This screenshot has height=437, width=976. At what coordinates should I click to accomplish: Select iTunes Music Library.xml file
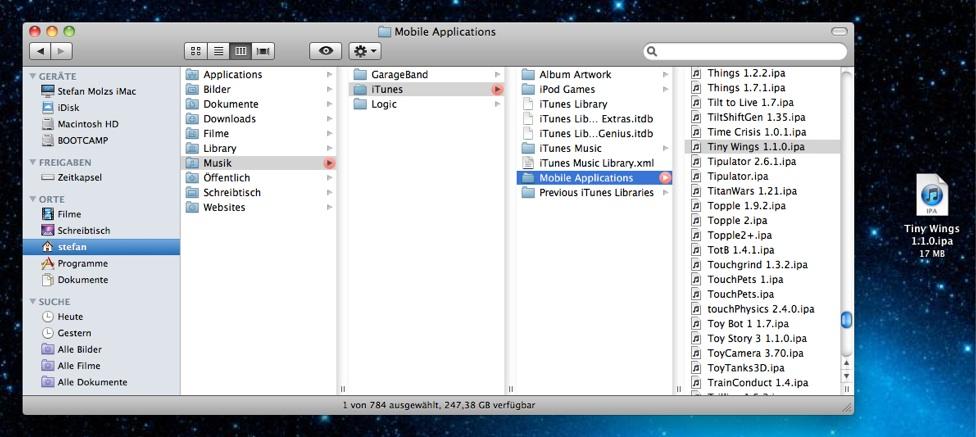point(594,163)
